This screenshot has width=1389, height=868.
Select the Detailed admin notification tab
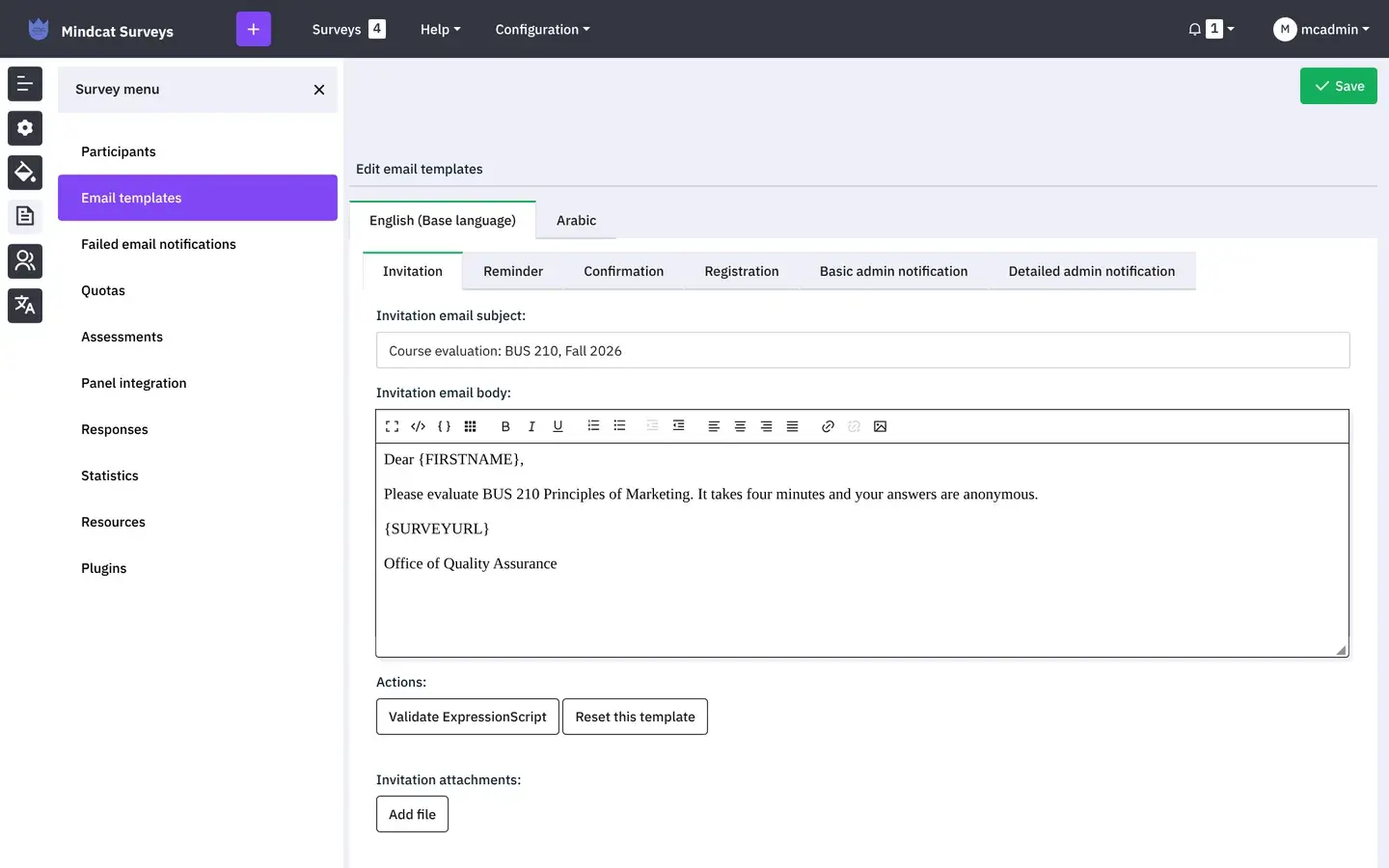(x=1092, y=271)
